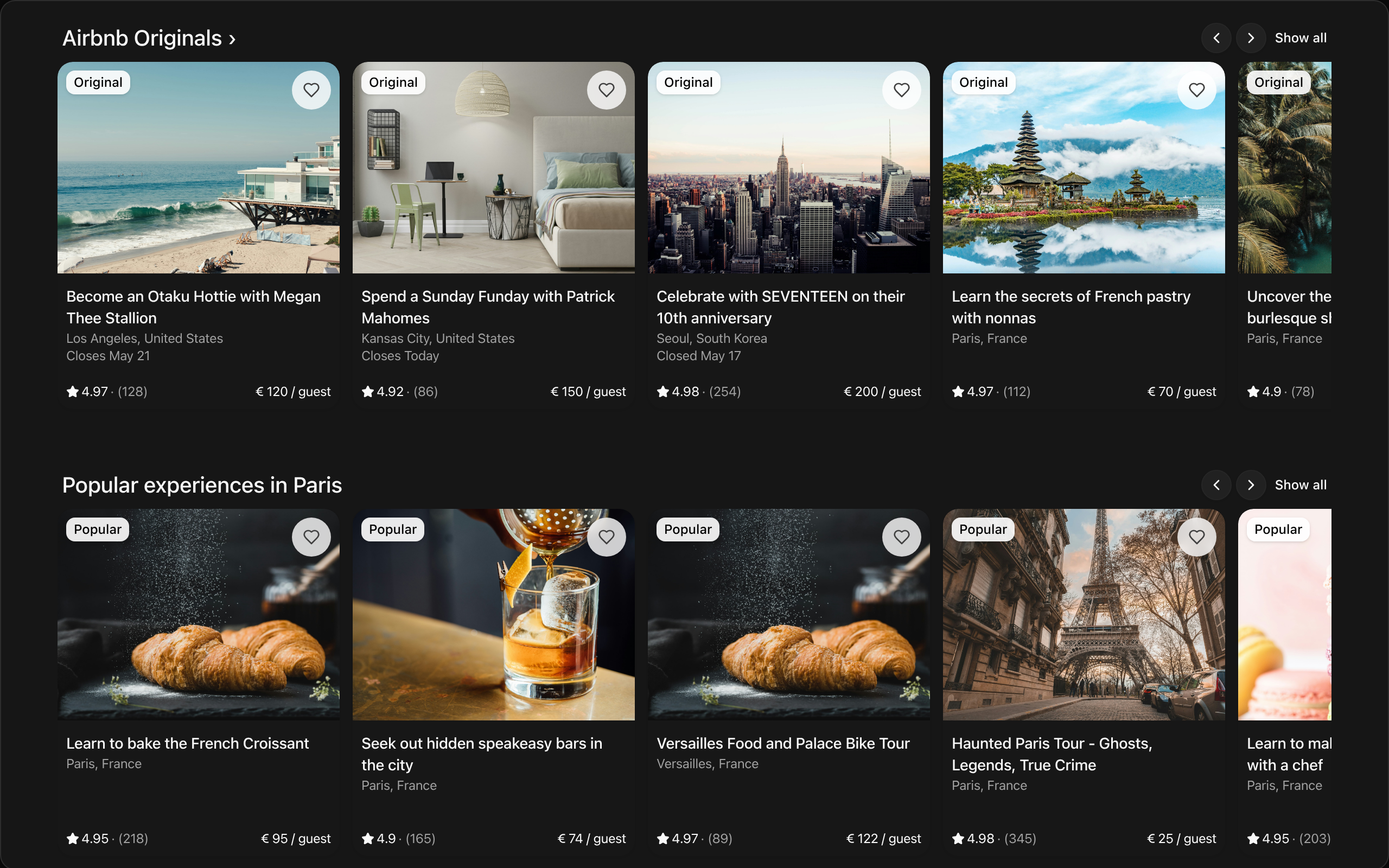Click the Popular badge on French Croissant card

(98, 529)
